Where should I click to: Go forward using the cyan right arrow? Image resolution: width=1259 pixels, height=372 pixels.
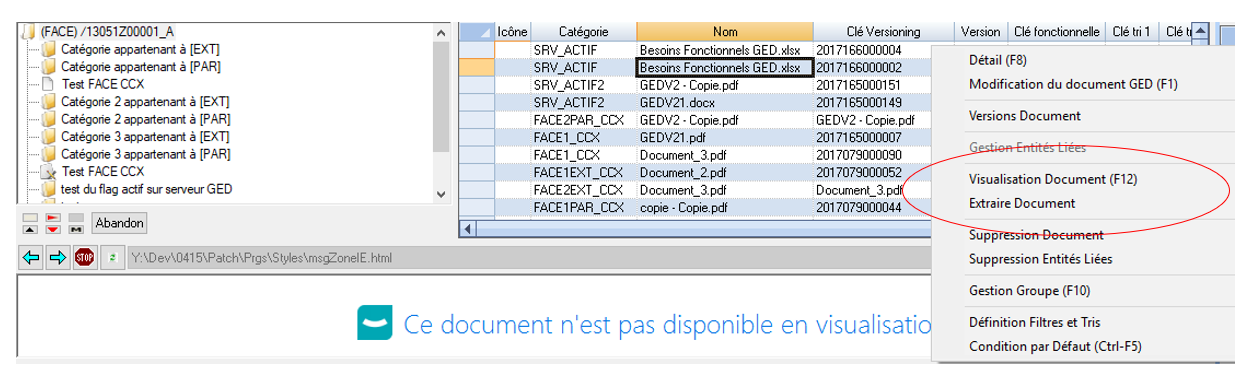[58, 257]
